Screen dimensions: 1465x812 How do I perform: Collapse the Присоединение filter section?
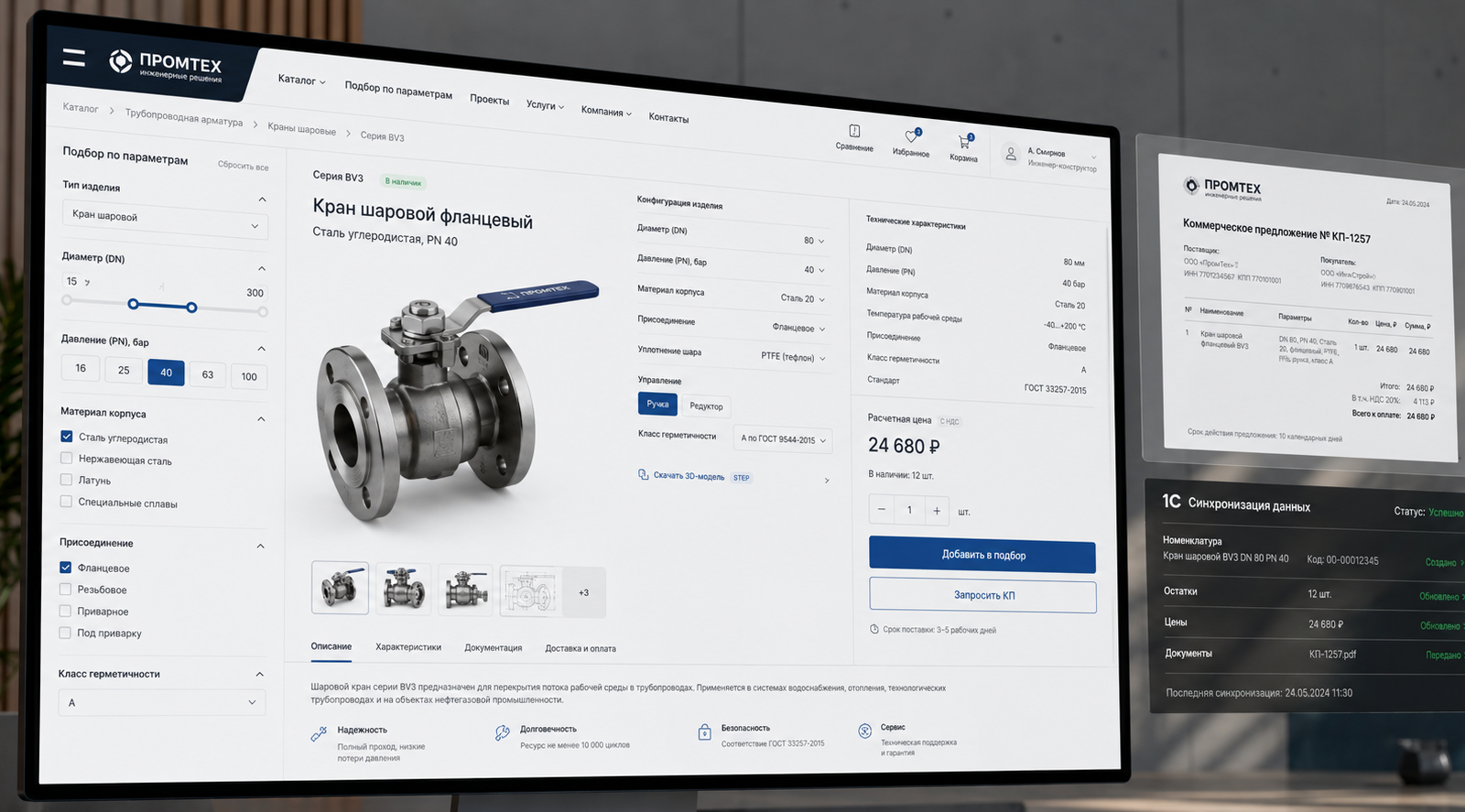point(261,546)
